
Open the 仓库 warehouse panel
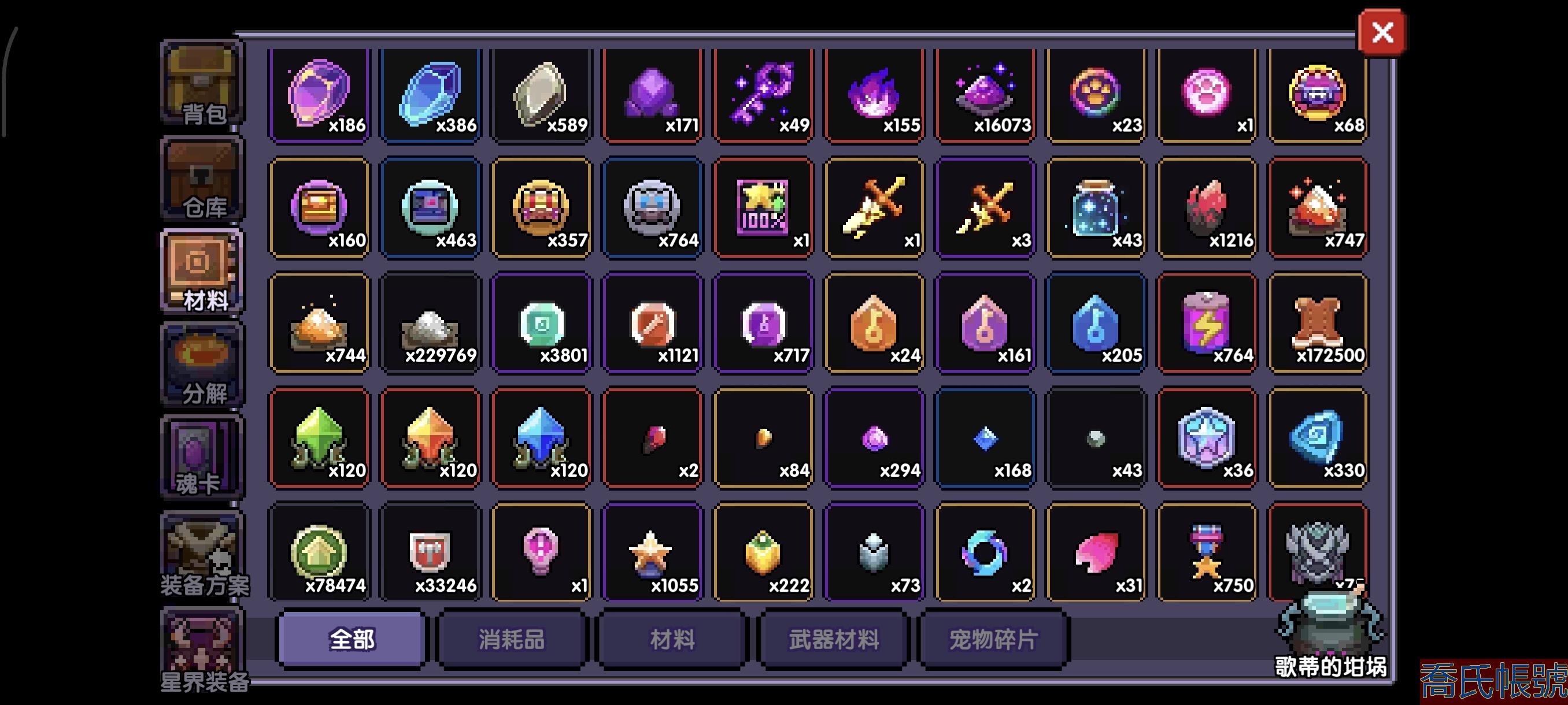(x=202, y=179)
